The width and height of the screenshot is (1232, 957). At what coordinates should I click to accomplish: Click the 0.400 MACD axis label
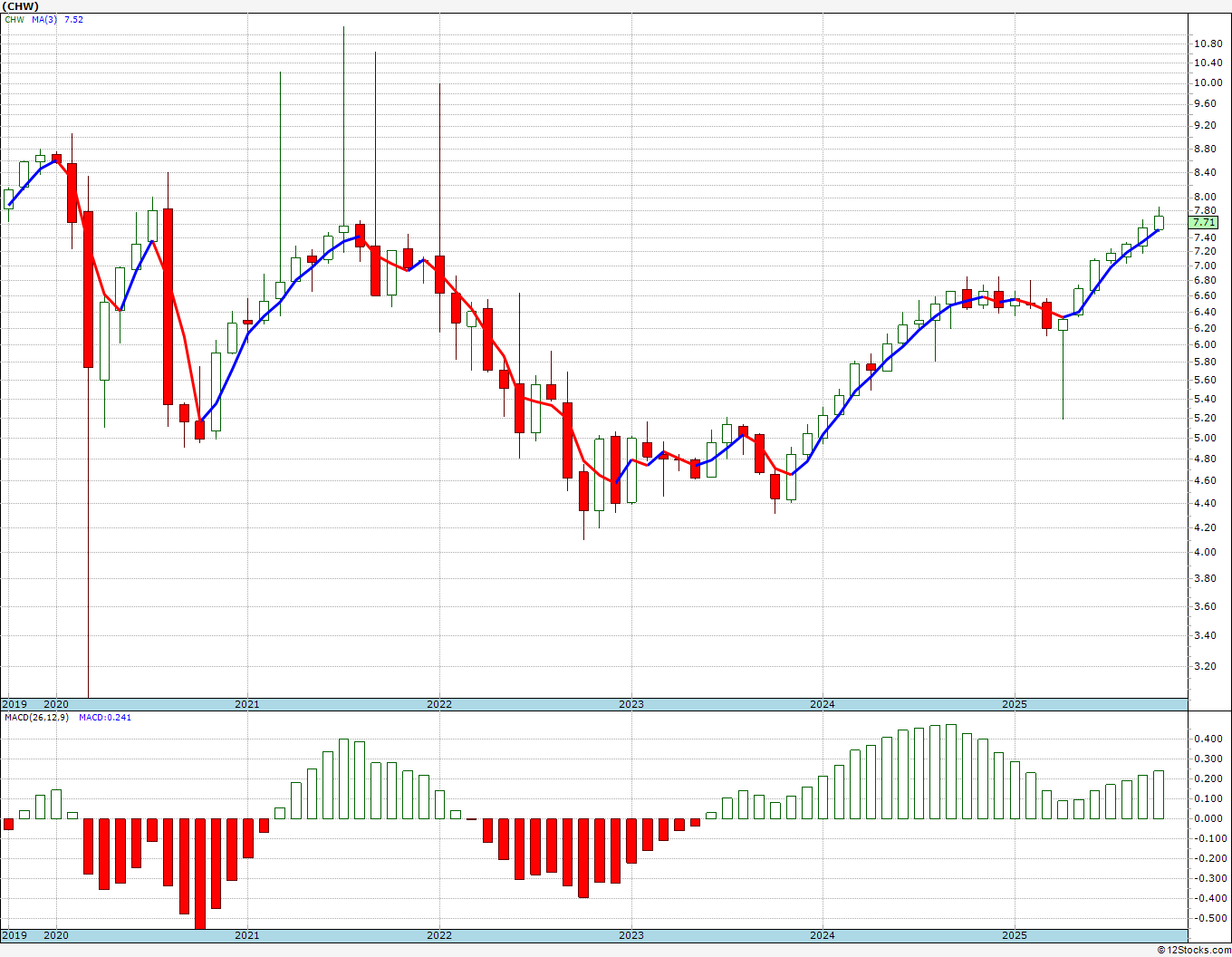click(1208, 739)
